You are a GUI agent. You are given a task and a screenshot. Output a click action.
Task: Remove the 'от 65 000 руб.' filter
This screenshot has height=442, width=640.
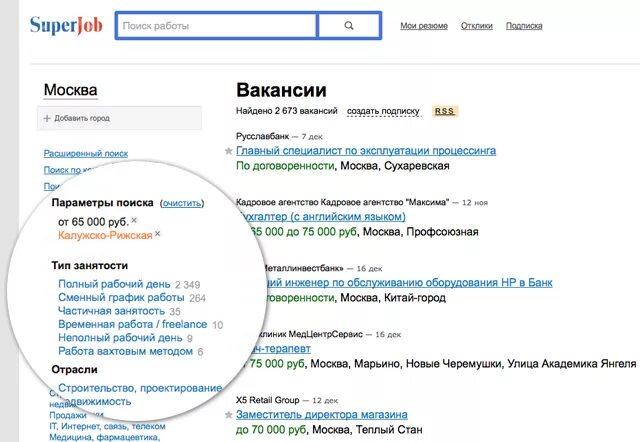coord(134,220)
